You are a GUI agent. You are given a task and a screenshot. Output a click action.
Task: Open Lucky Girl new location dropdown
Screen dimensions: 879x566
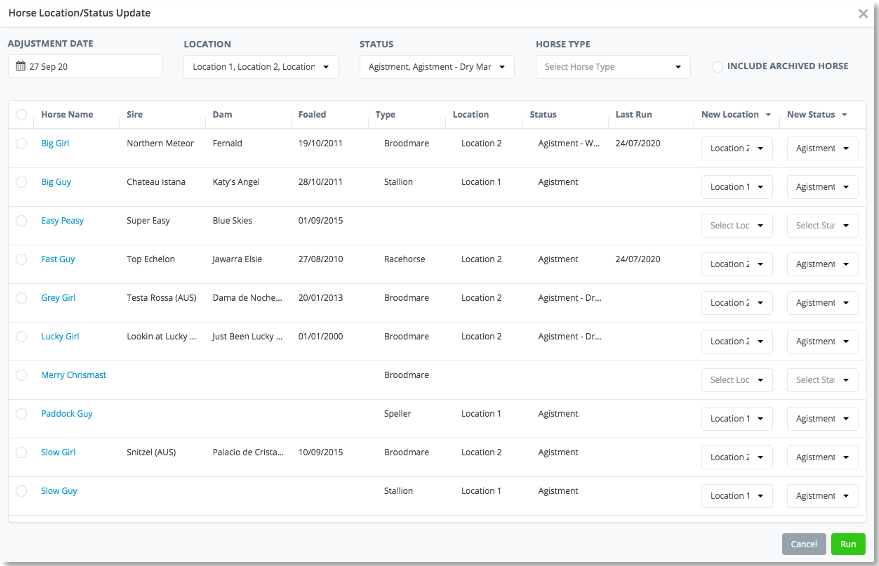point(737,342)
